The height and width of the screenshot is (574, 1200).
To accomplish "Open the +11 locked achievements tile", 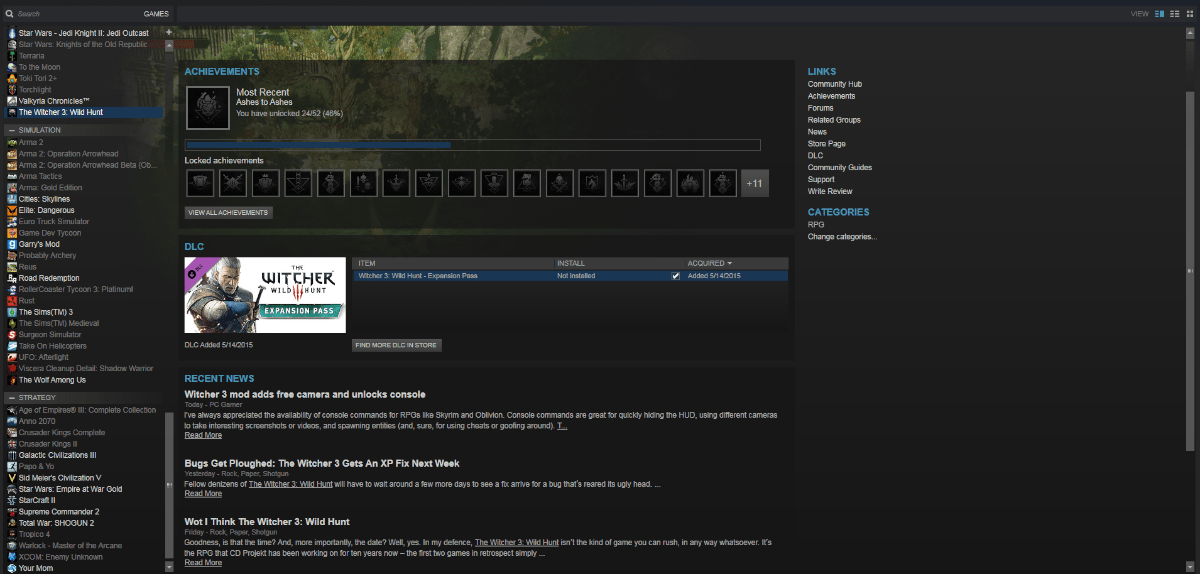I will tap(755, 183).
